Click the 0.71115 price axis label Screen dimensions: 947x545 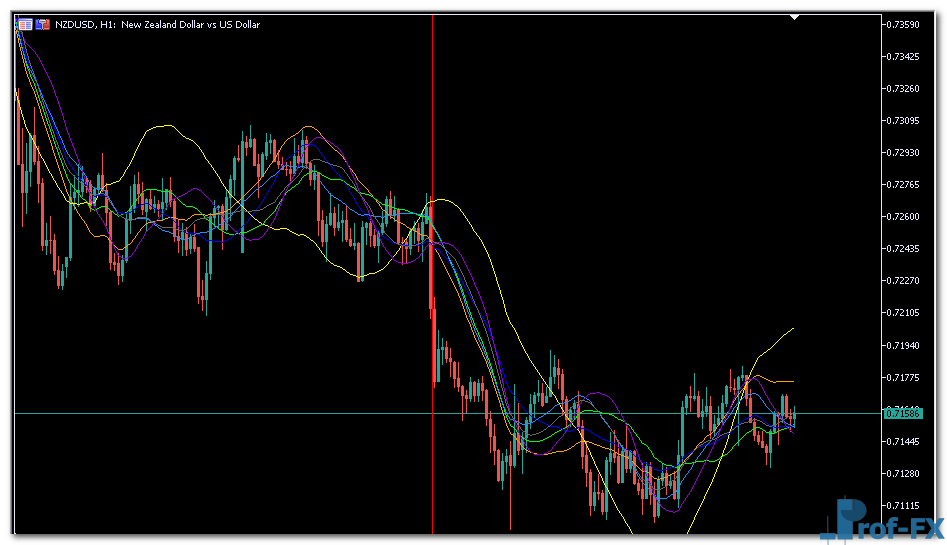pyautogui.click(x=904, y=505)
